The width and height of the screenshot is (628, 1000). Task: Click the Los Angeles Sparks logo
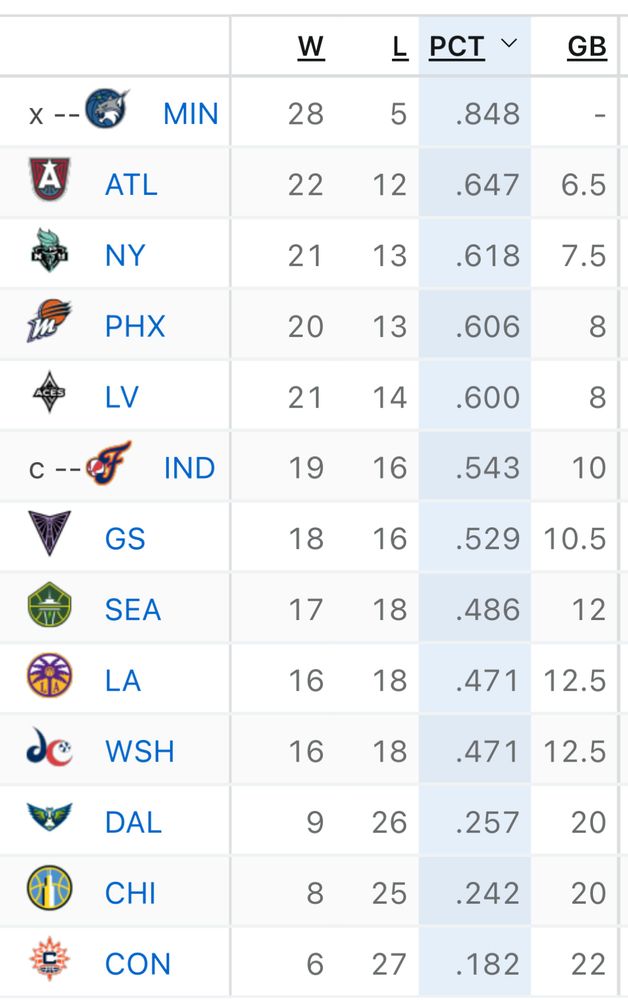tap(50, 675)
